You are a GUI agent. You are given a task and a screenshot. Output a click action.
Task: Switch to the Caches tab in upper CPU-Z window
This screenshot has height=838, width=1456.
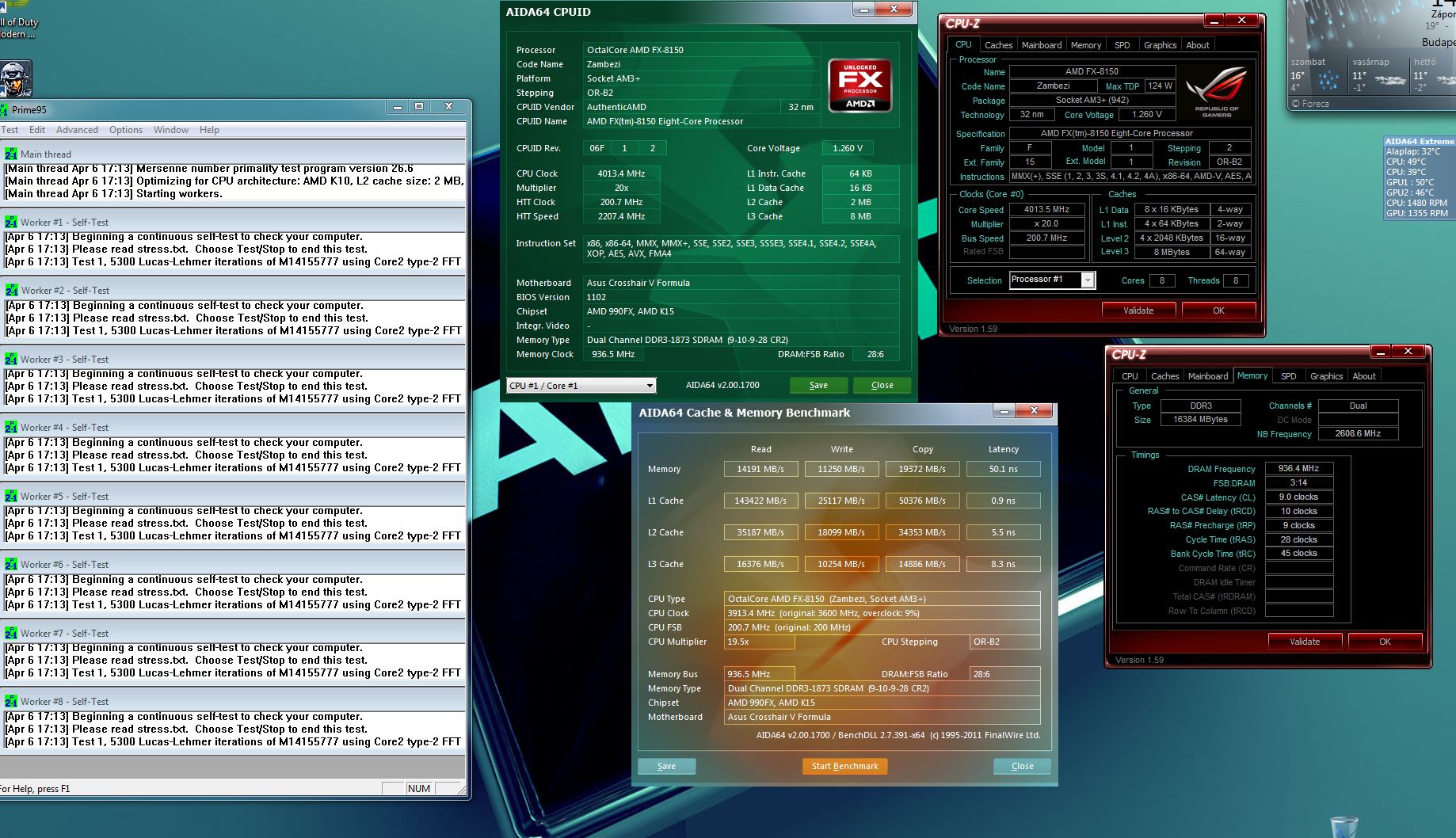998,45
